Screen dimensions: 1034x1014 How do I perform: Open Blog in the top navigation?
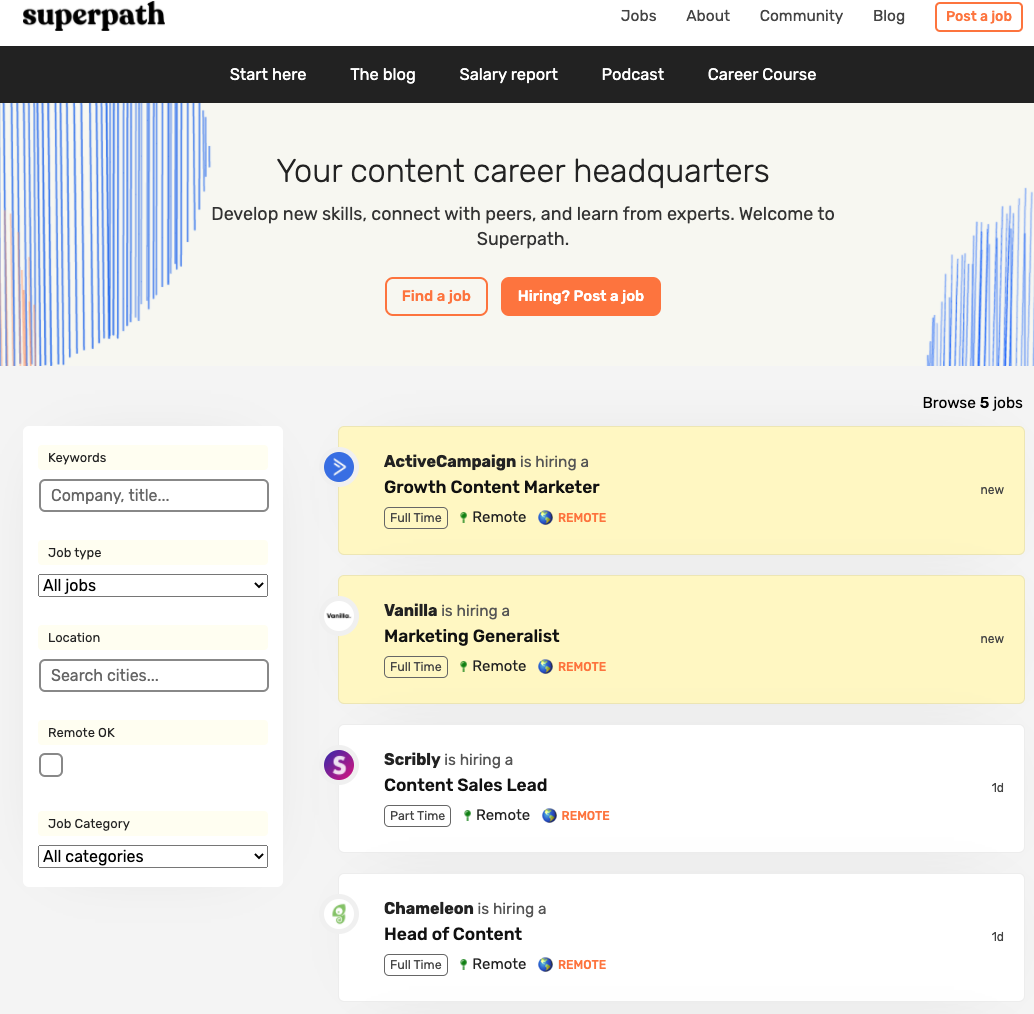pyautogui.click(x=888, y=16)
